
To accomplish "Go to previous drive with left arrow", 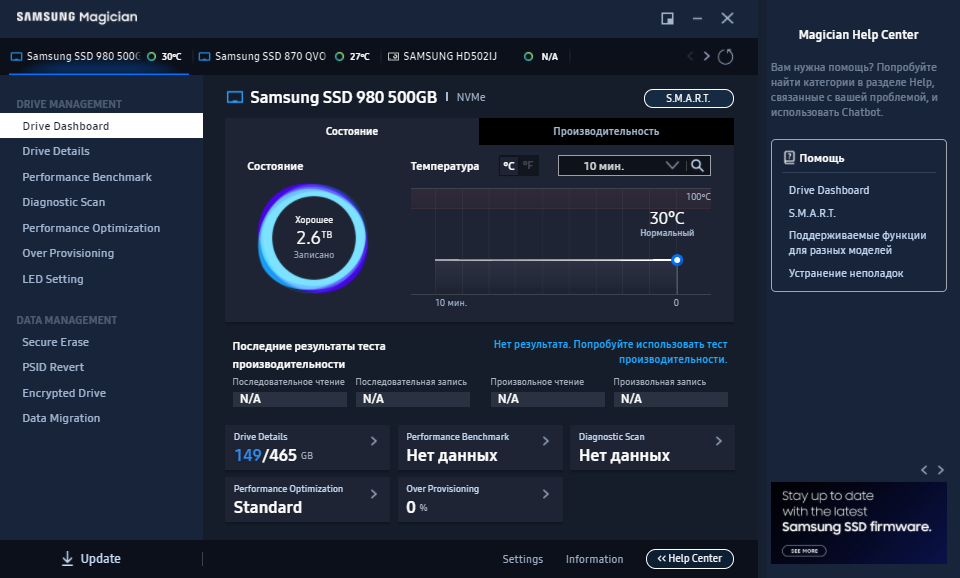I will (690, 56).
